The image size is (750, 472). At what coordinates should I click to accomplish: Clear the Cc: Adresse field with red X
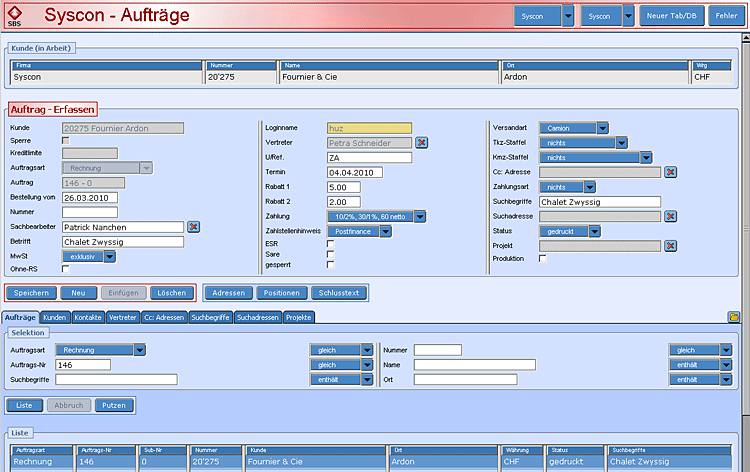coord(670,172)
